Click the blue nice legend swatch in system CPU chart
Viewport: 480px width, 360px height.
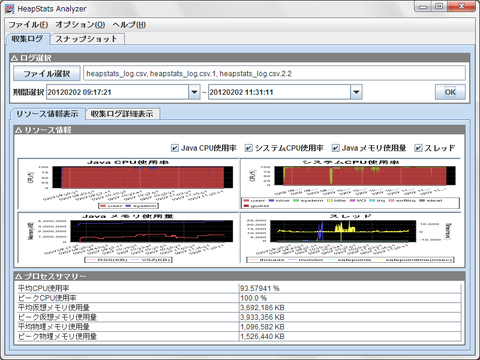pos(271,200)
